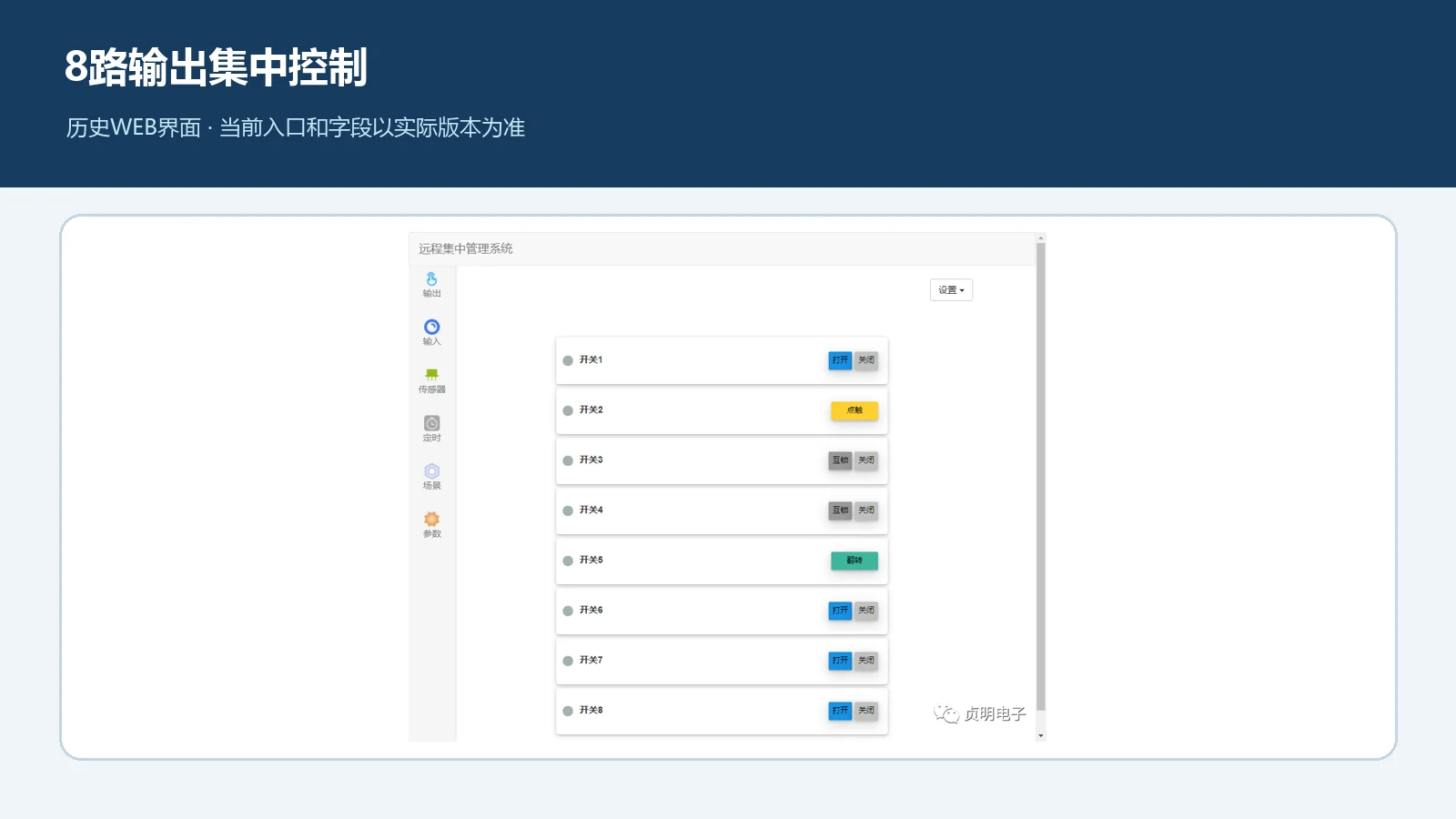Turn on 开关8 with 打开
The width and height of the screenshot is (1456, 819).
click(x=840, y=711)
